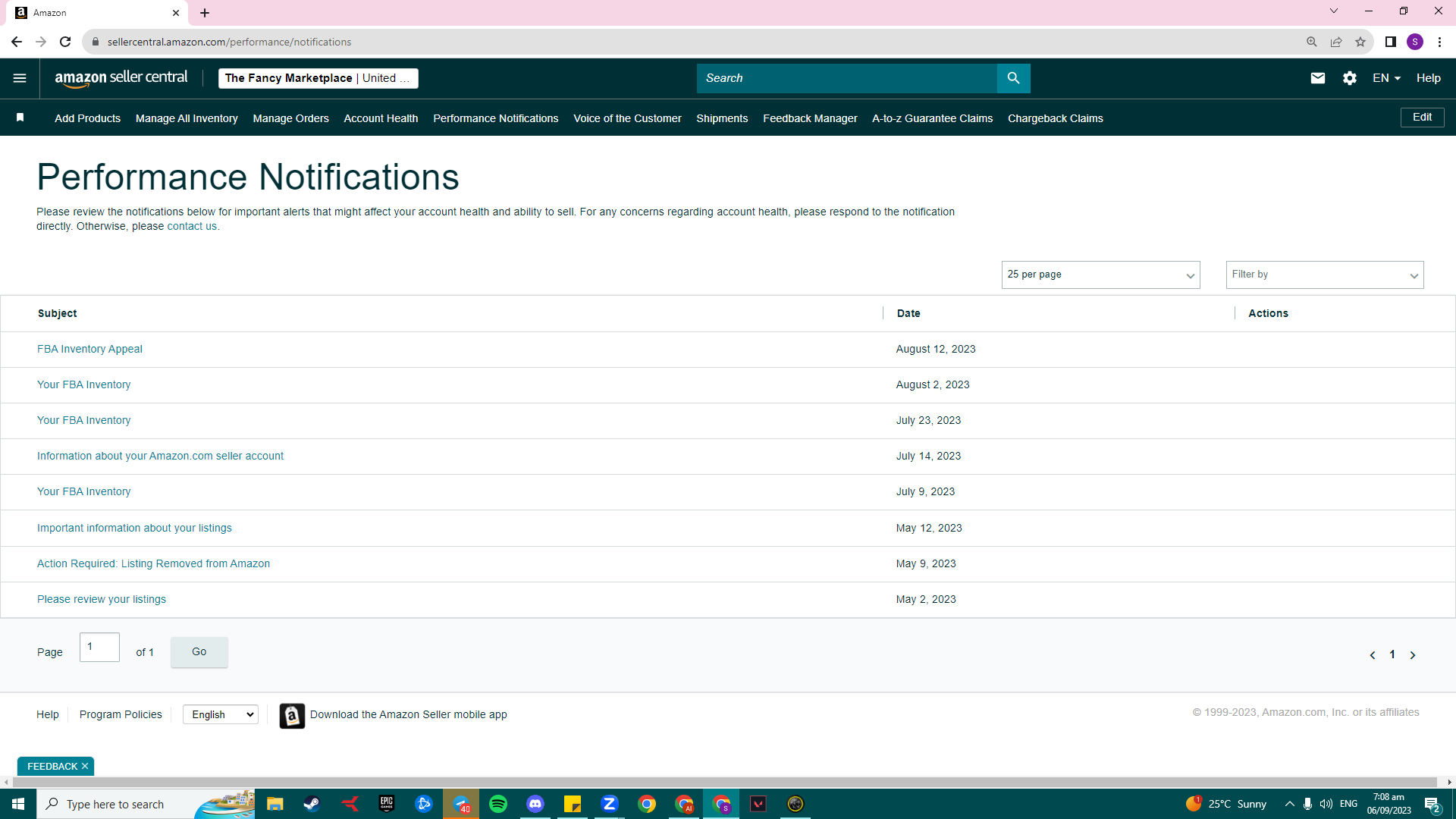Open the Windows notification center icon
Screen dimensions: 1456x819
[x=1432, y=804]
